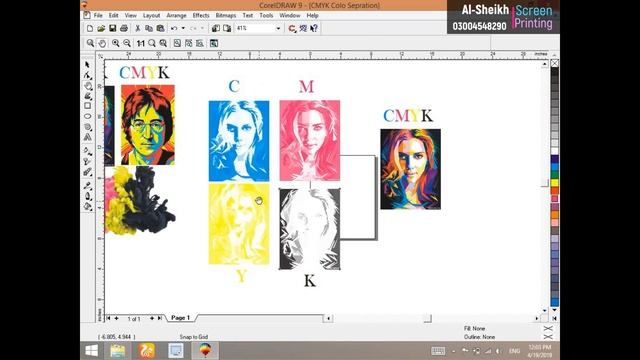Select the Rectangle tool
Image resolution: width=640 pixels, height=360 pixels.
pos(88,106)
